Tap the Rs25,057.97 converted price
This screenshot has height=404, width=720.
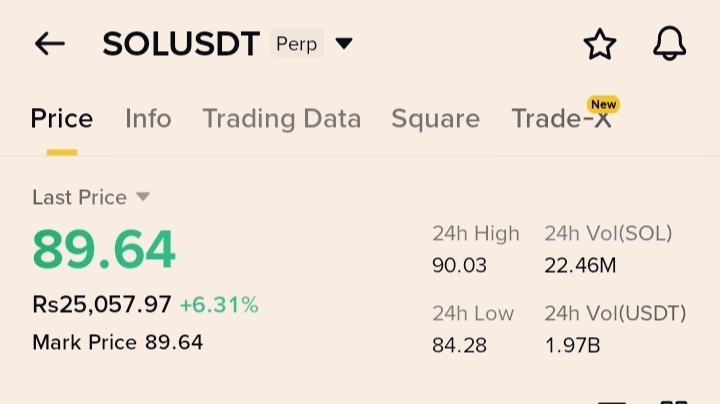click(102, 304)
